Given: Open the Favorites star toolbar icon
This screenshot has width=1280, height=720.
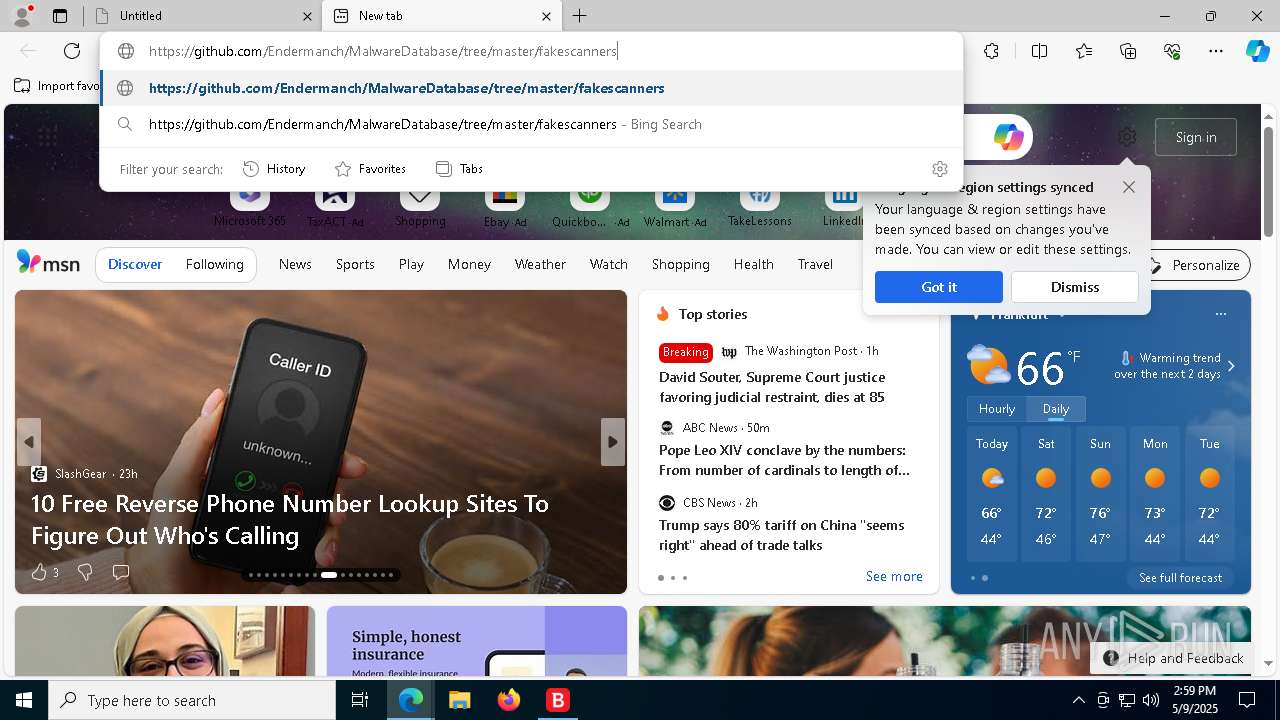Looking at the screenshot, I should (1084, 51).
